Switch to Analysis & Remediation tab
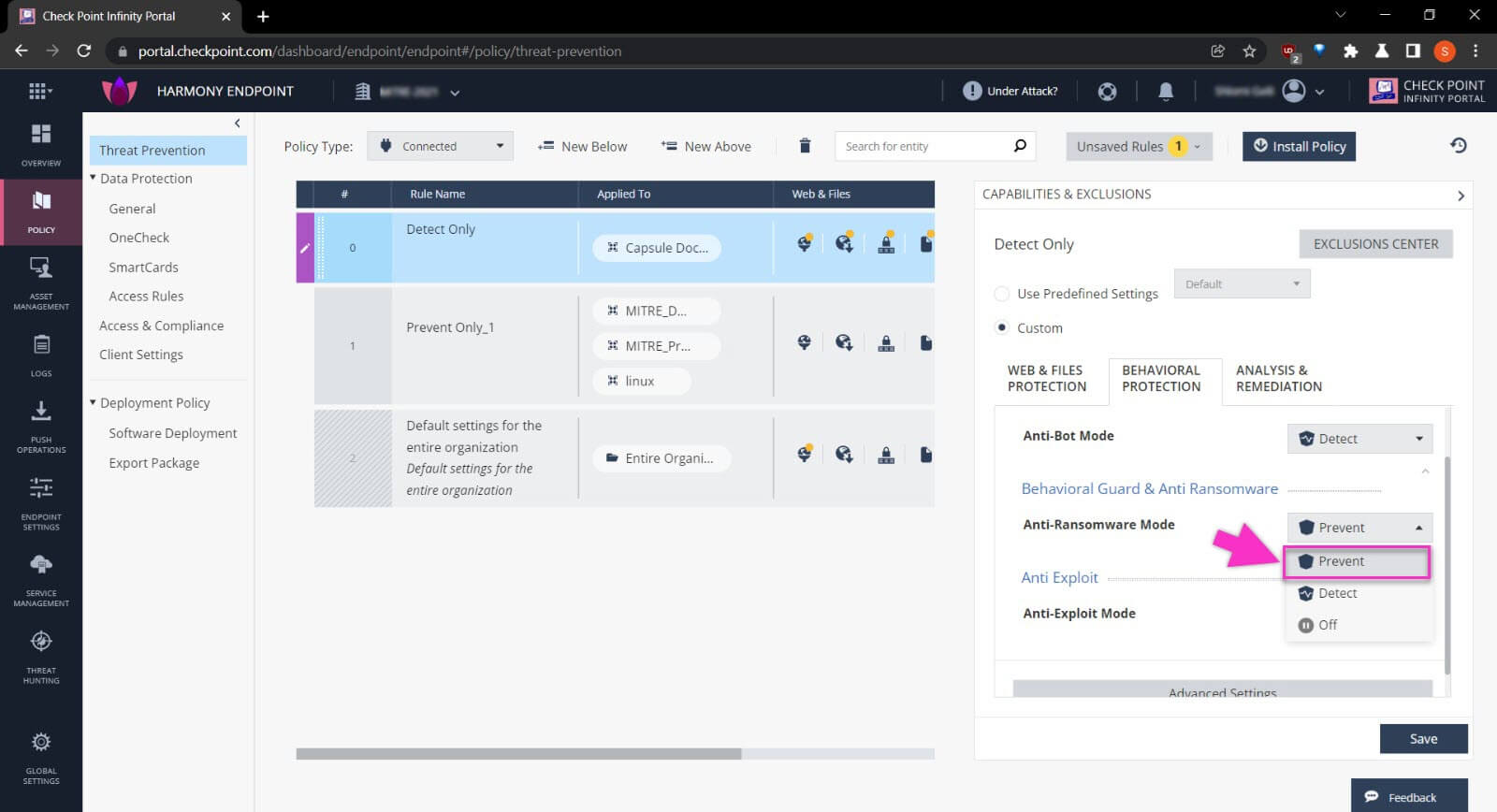Screen dimensions: 1497x812 [x=1279, y=378]
